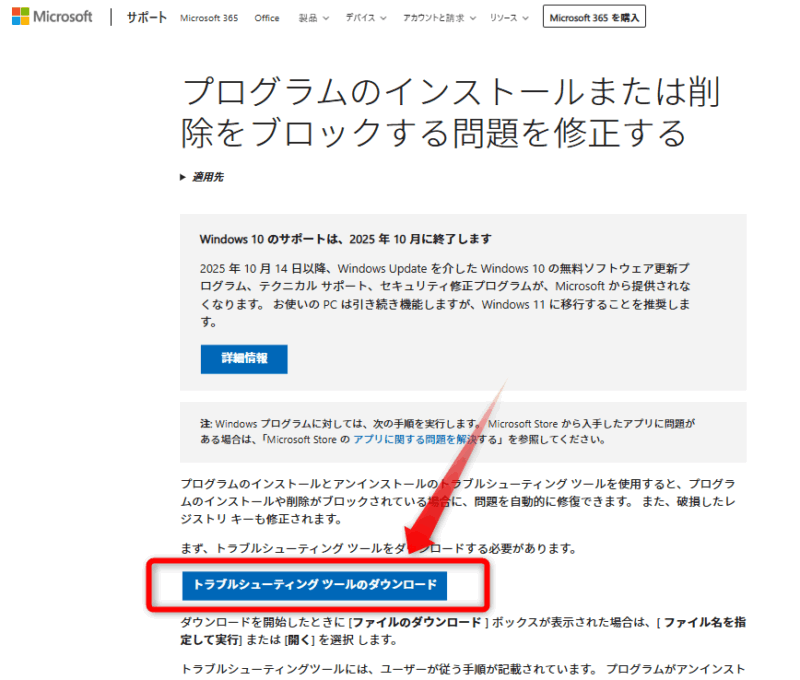Click the まず、トラブルシューティング ツール sentence

379,548
